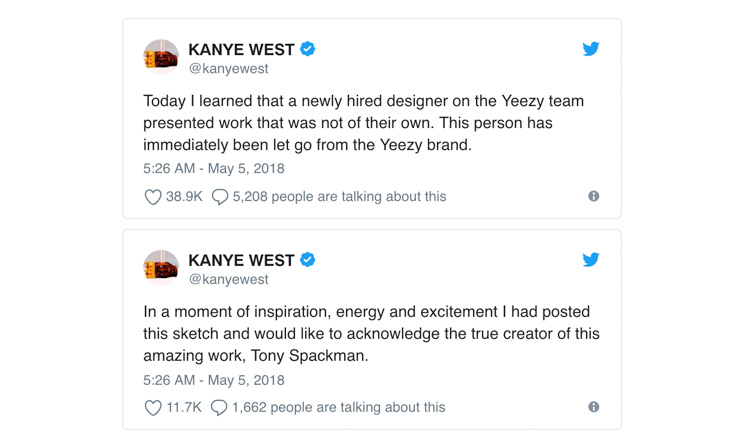The width and height of the screenshot is (750, 442).
Task: View 1,662 people talking about this
Action: 339,408
